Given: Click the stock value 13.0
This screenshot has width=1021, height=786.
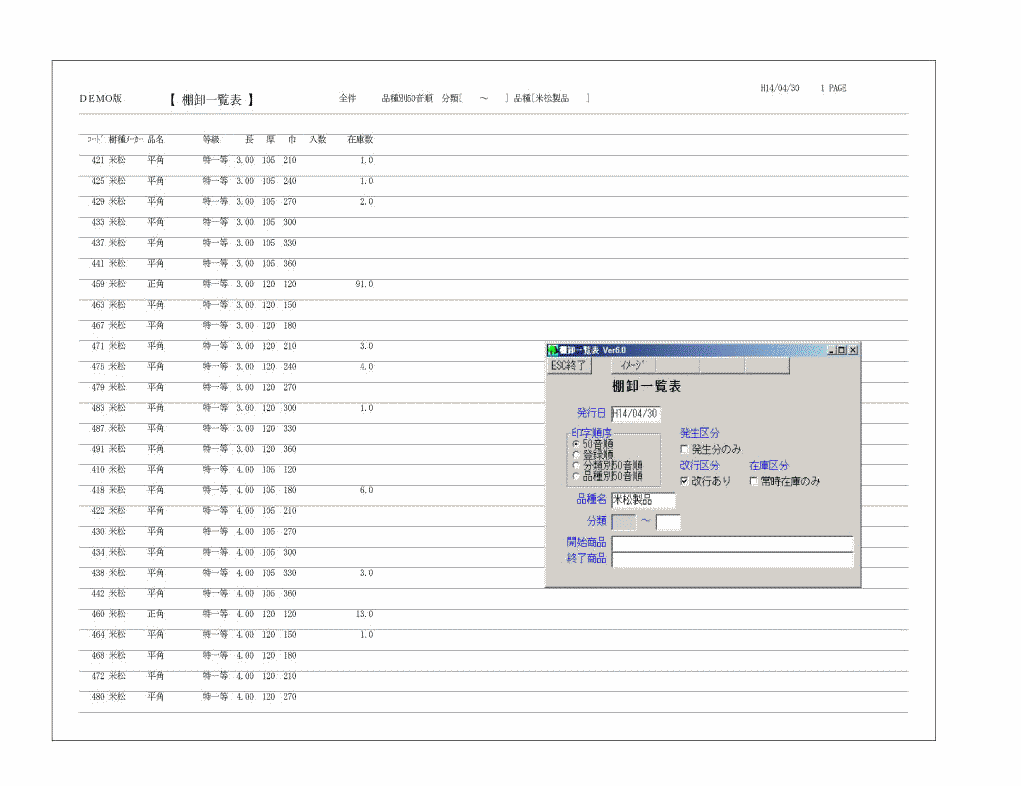Looking at the screenshot, I should pyautogui.click(x=364, y=614).
